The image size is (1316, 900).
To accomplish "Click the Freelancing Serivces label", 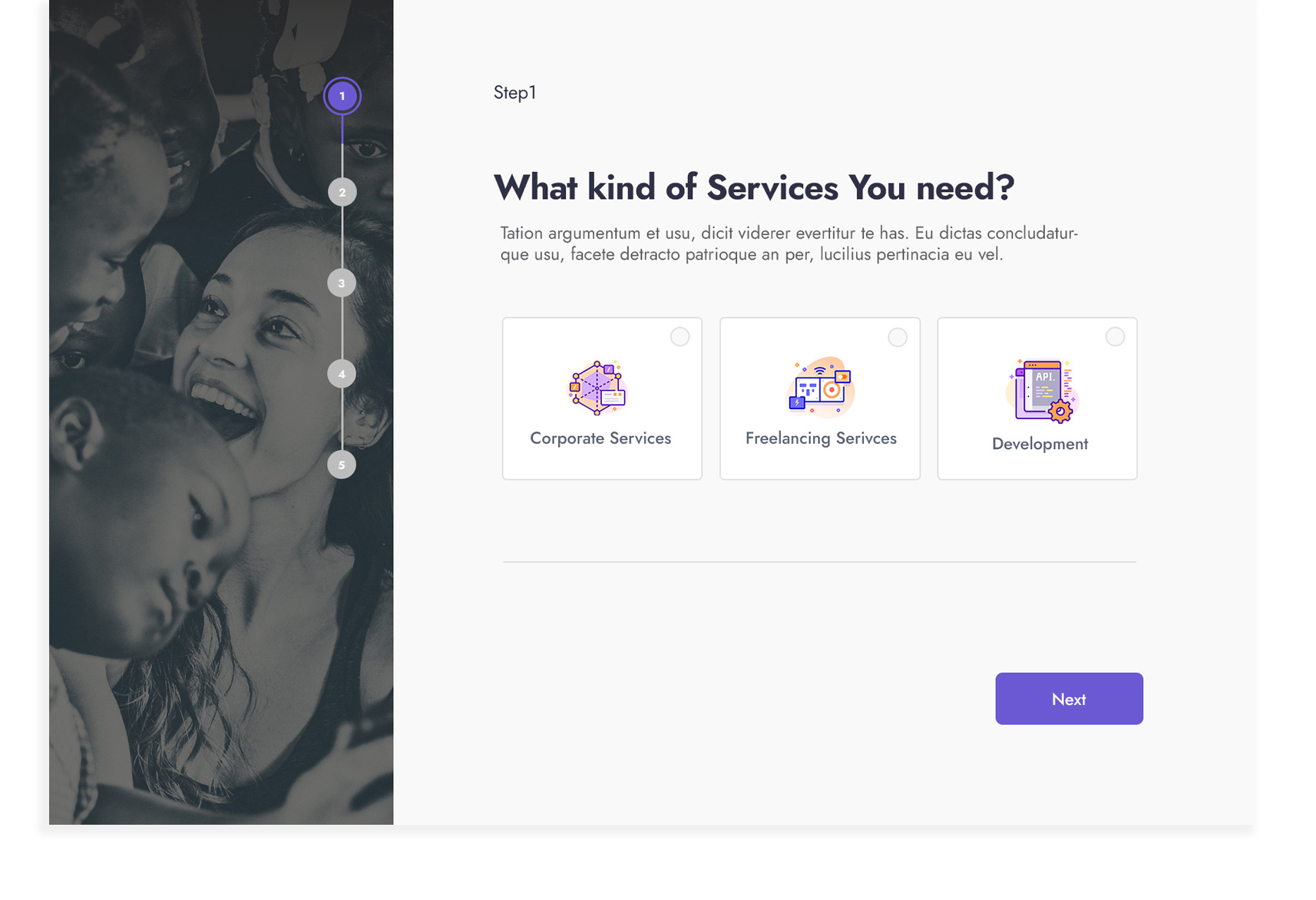I will pos(821,438).
